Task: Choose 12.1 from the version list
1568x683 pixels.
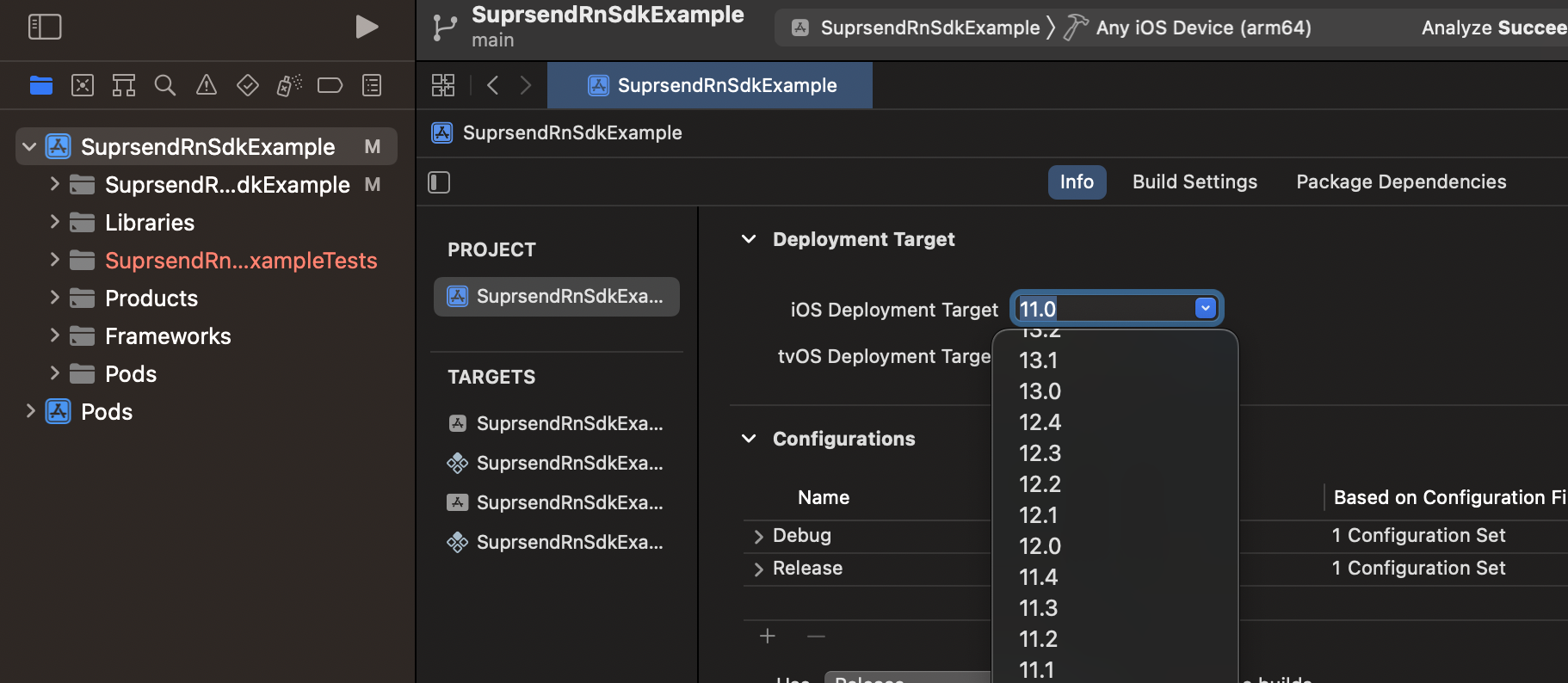Action: tap(1114, 515)
